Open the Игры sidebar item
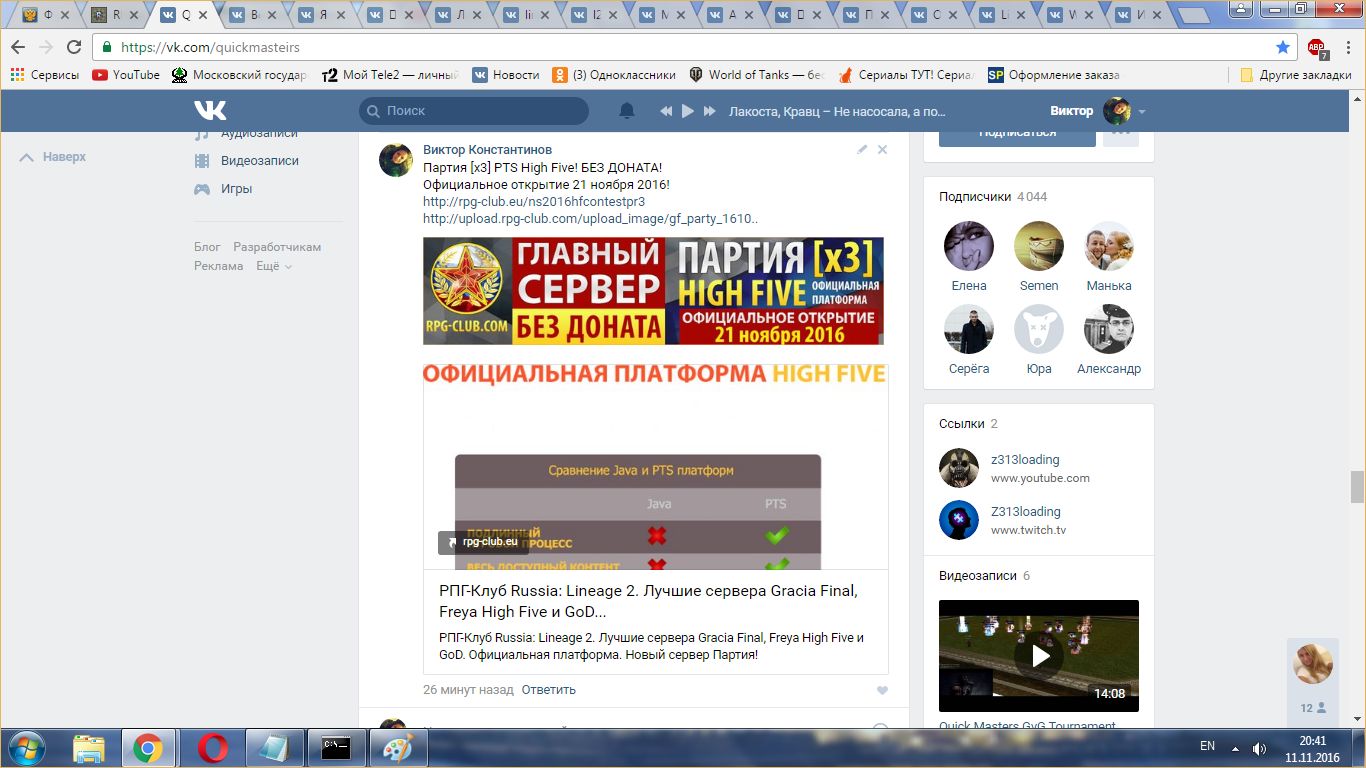 223,188
